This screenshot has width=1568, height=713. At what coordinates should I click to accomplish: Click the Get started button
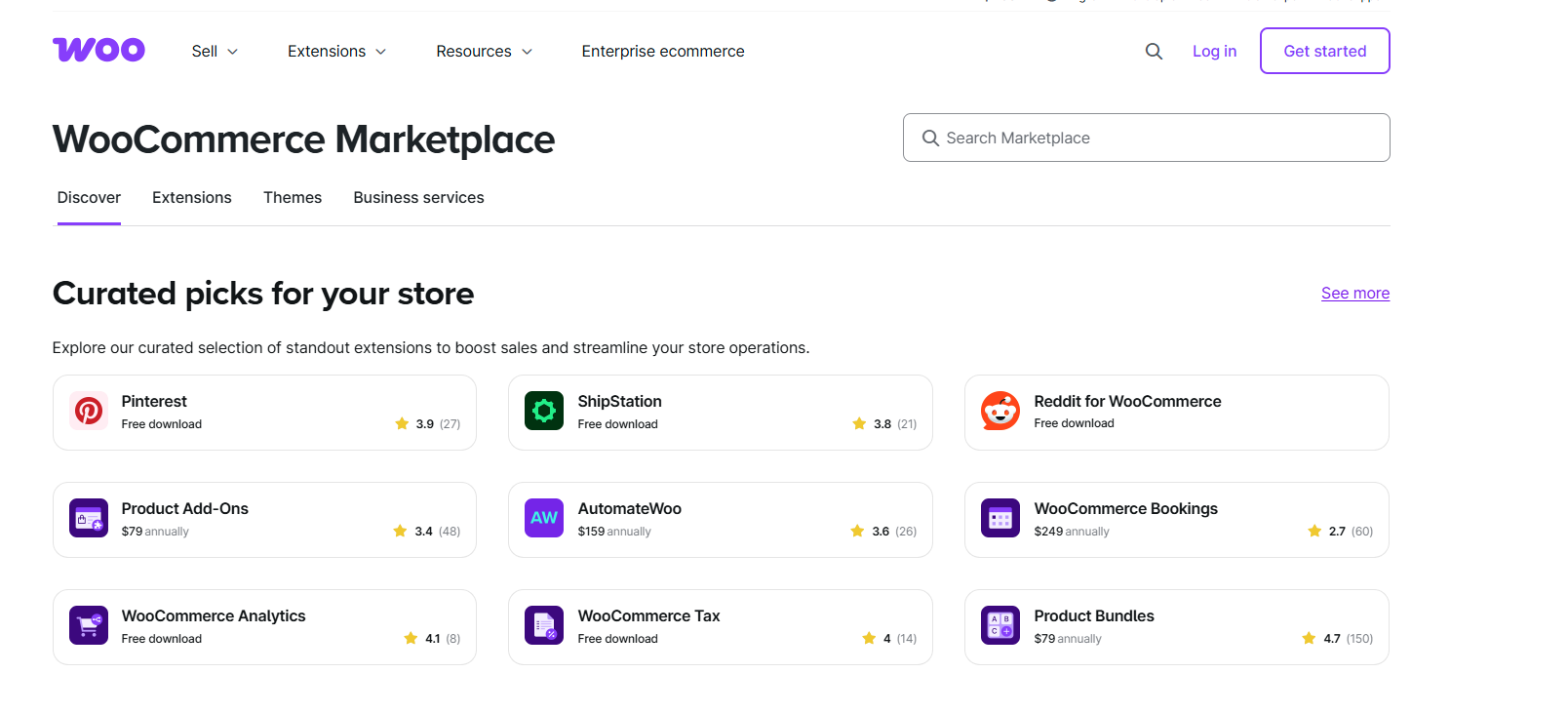click(x=1324, y=51)
